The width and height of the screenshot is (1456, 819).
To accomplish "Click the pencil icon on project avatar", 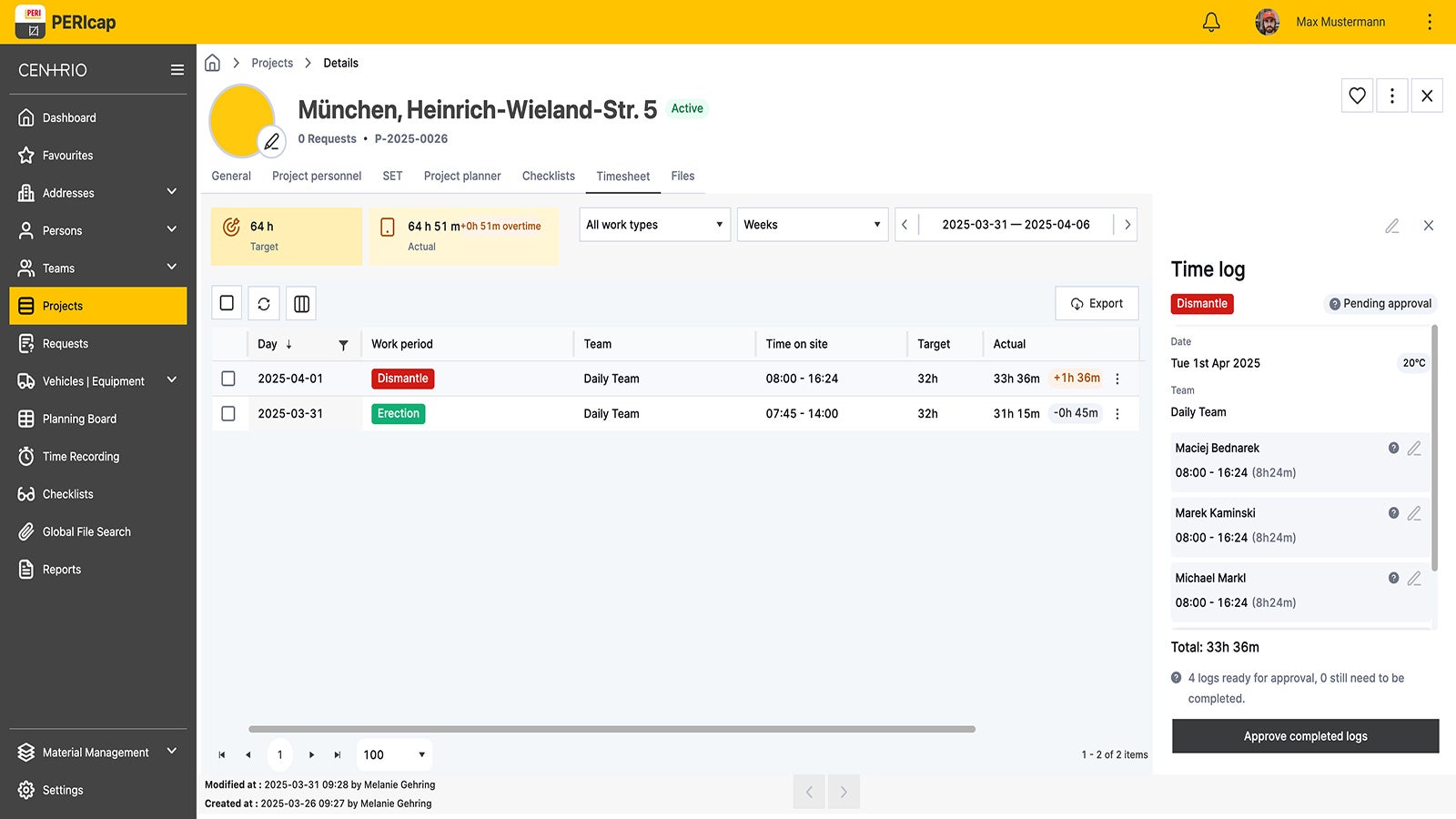I will coord(271,141).
